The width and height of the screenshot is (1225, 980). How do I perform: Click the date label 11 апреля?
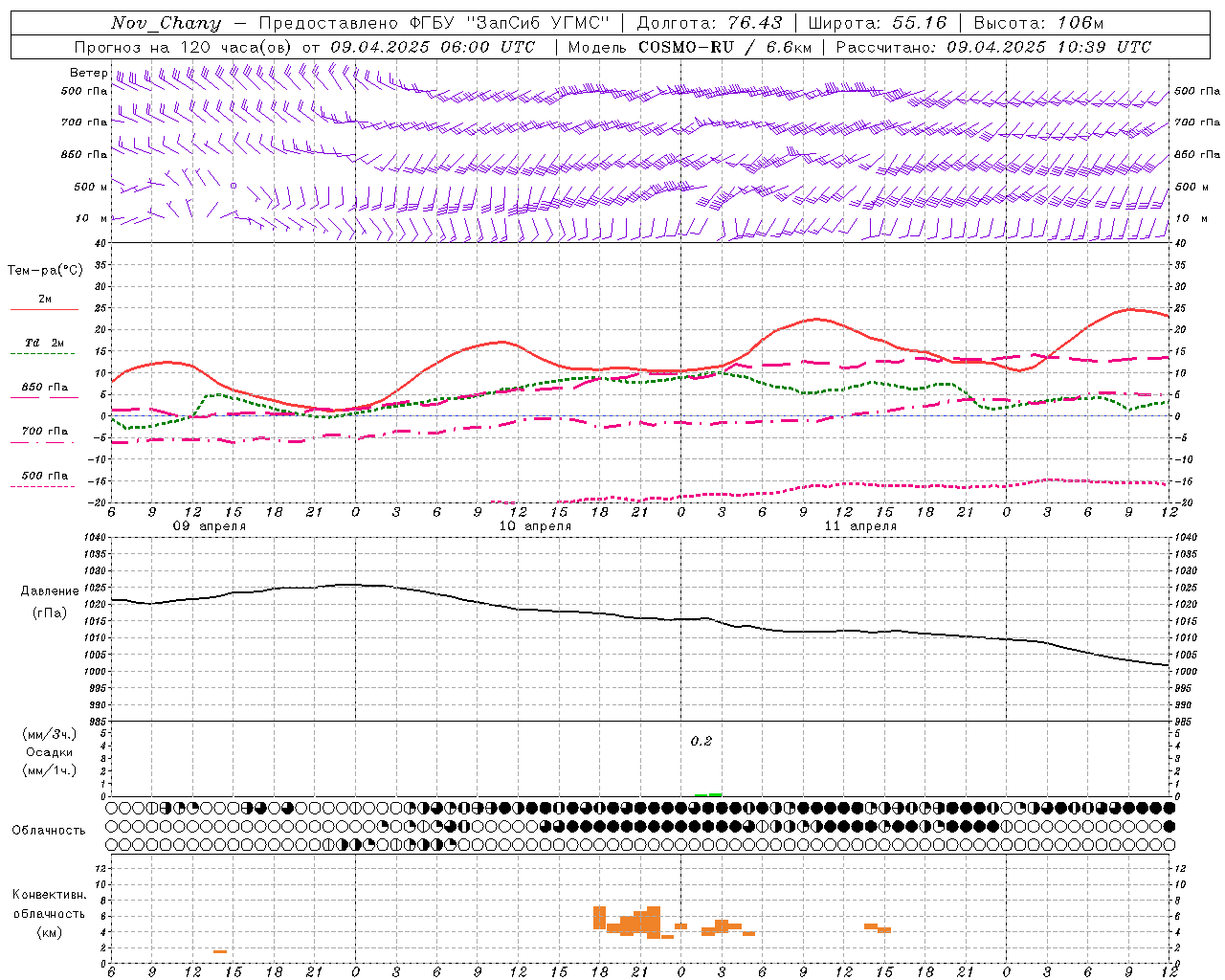860,526
